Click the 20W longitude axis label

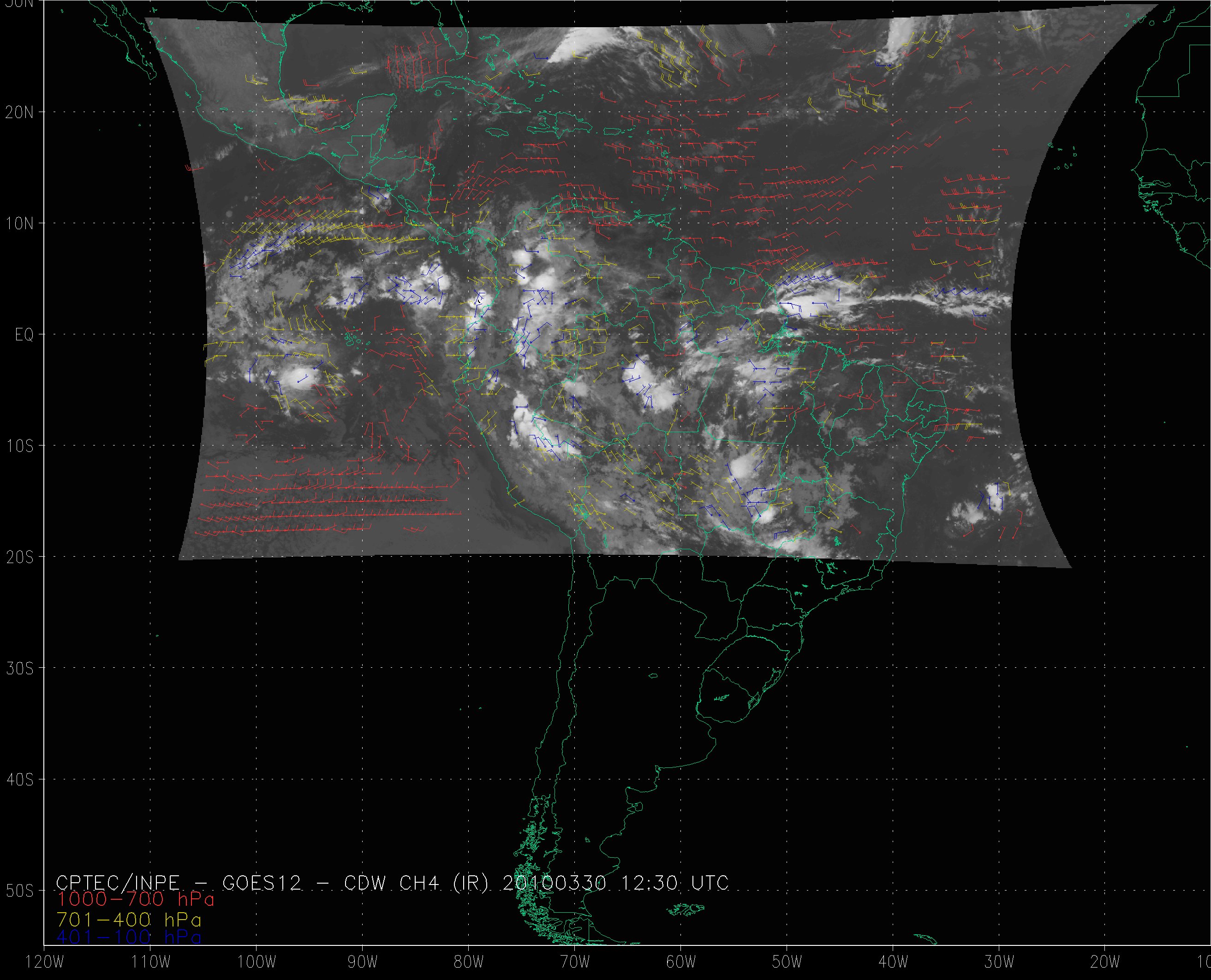(1105, 962)
